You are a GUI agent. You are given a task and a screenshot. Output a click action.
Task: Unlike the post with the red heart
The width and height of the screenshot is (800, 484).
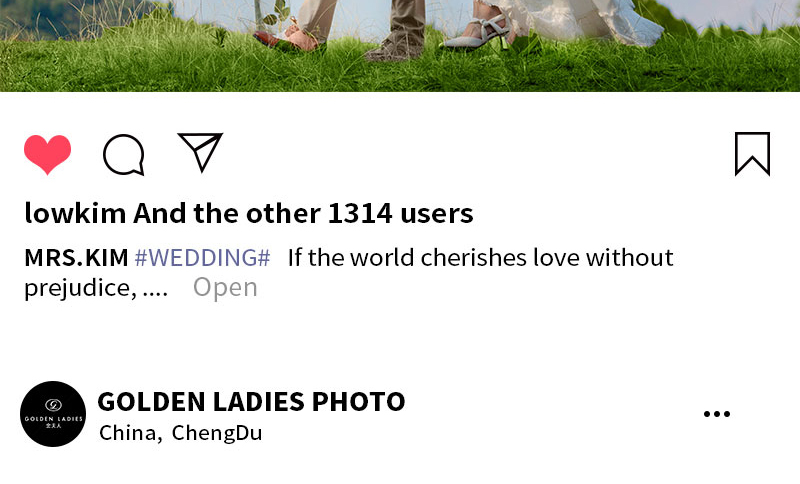pyautogui.click(x=47, y=155)
